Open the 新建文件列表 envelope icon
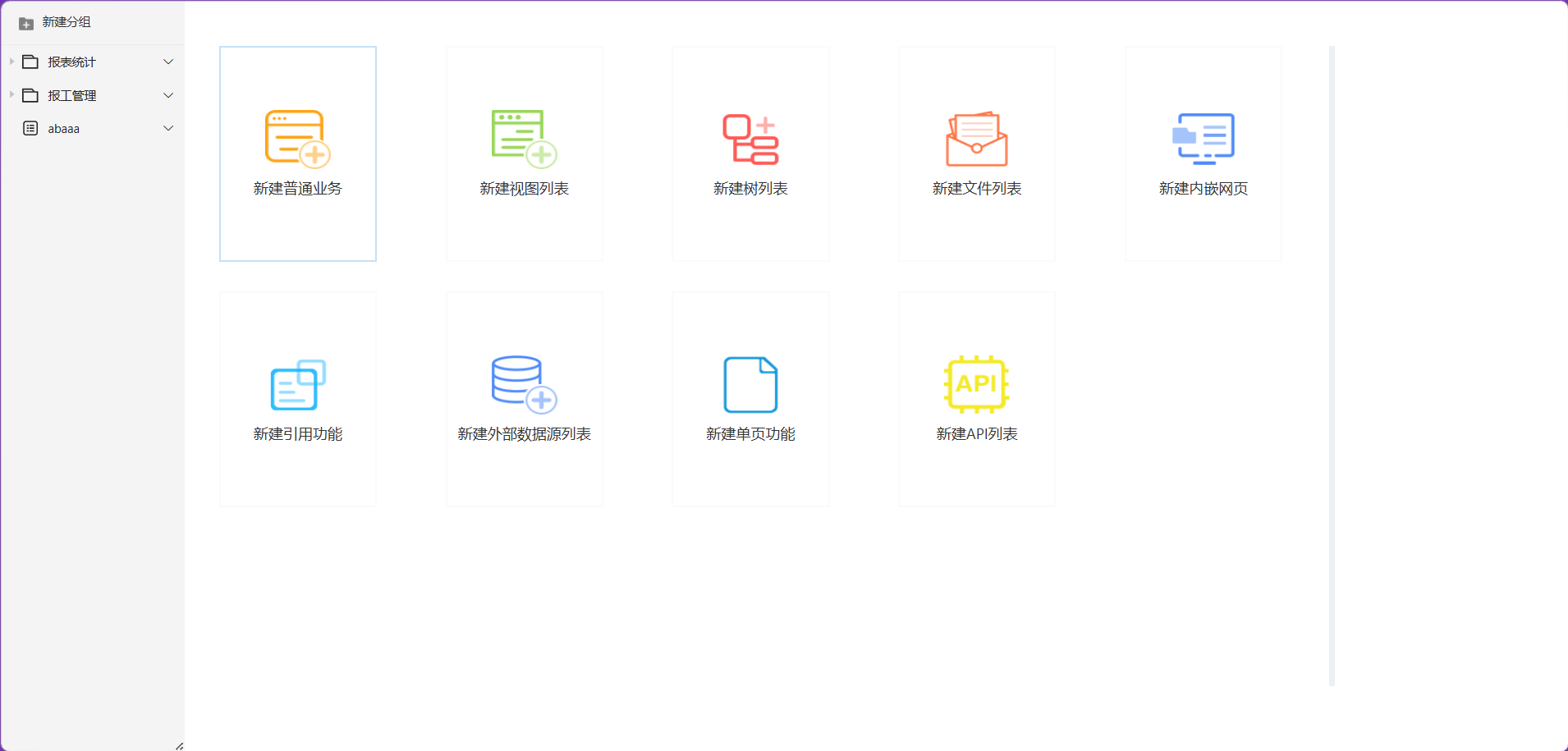This screenshot has height=751, width=1568. click(977, 139)
